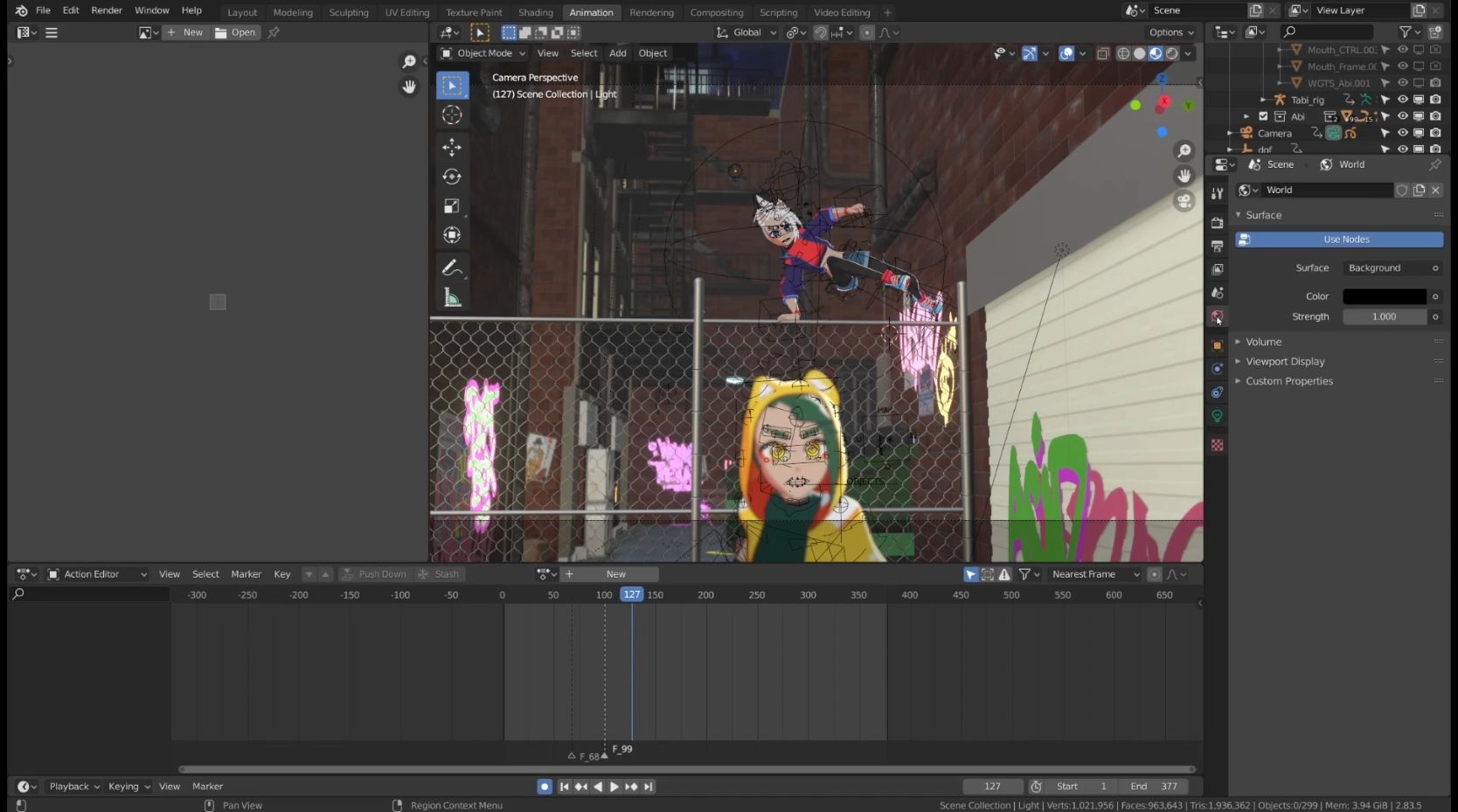Click the zoom magnifier in the 3D viewport
Screen dimensions: 1458x812
[1184, 151]
